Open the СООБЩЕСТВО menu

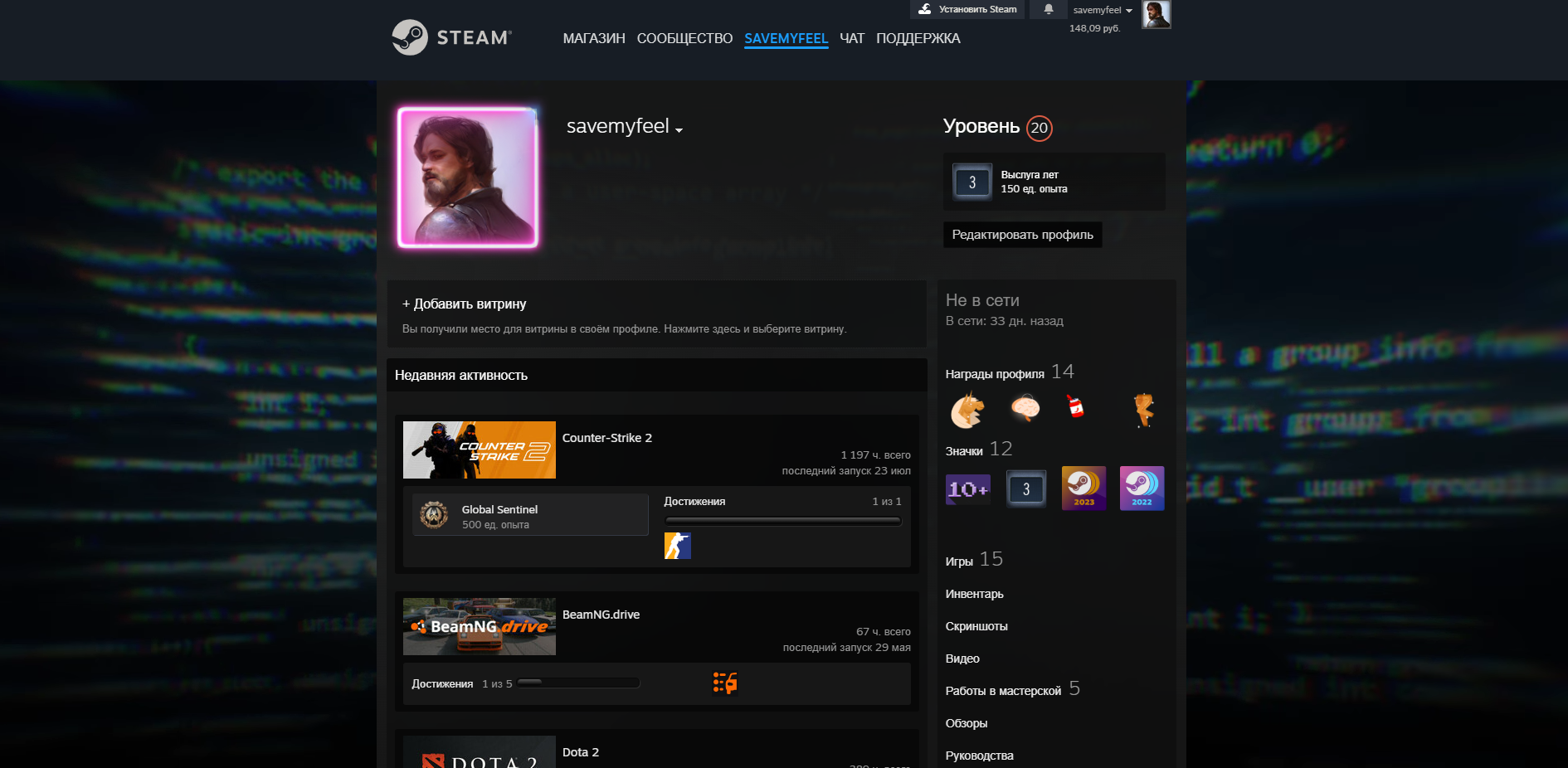[684, 38]
